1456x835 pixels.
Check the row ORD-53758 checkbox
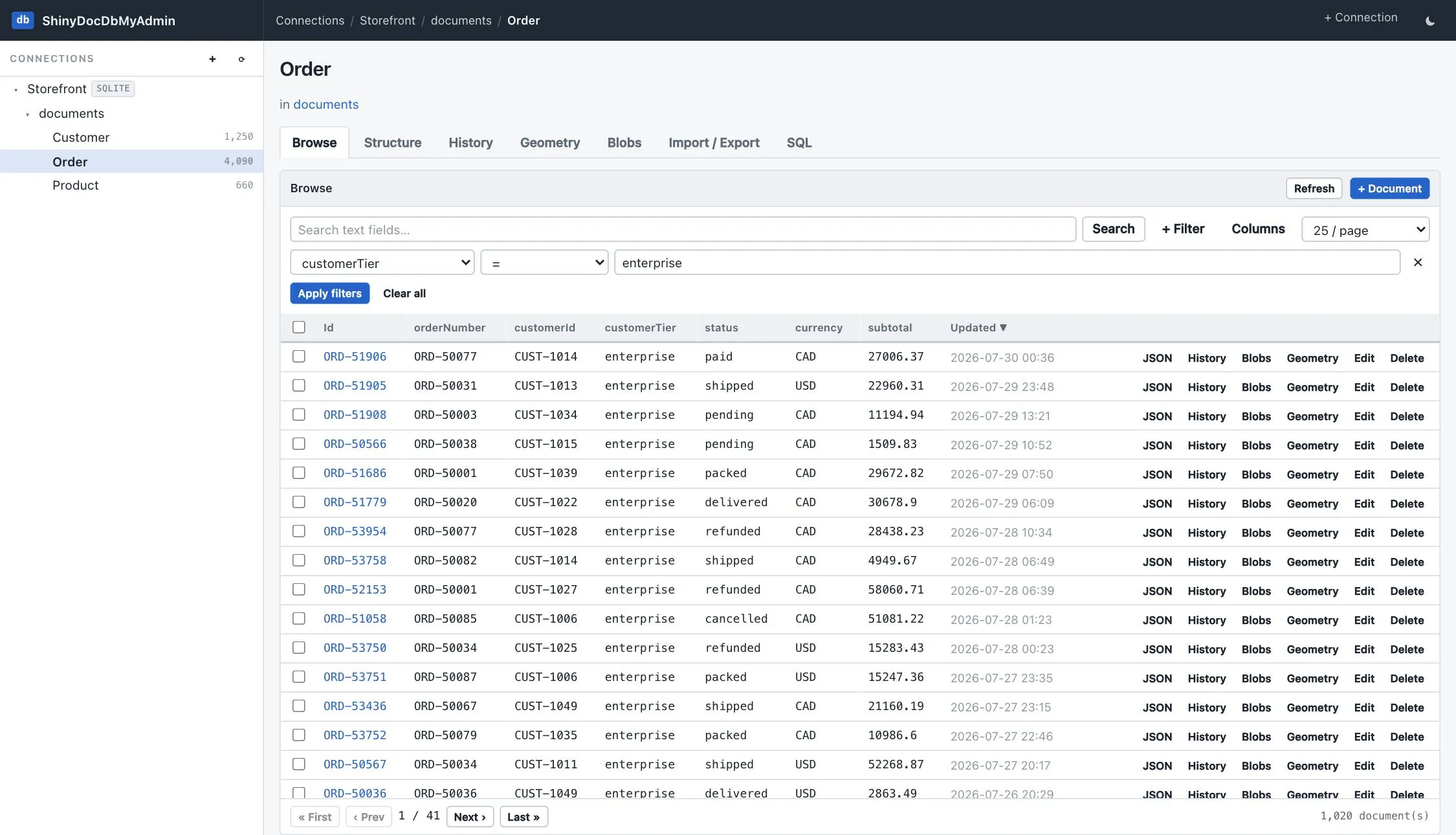(x=298, y=560)
